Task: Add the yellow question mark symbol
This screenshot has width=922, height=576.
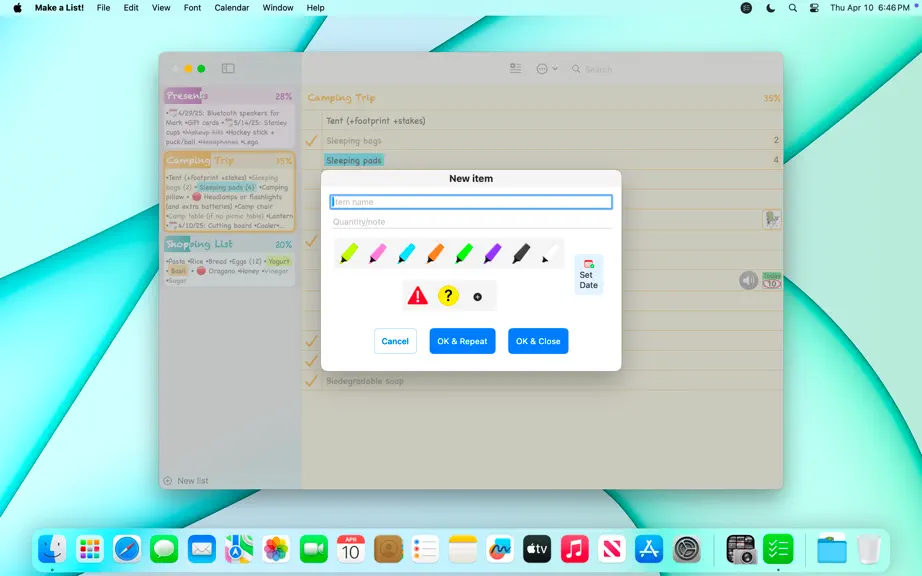Action: [448, 296]
